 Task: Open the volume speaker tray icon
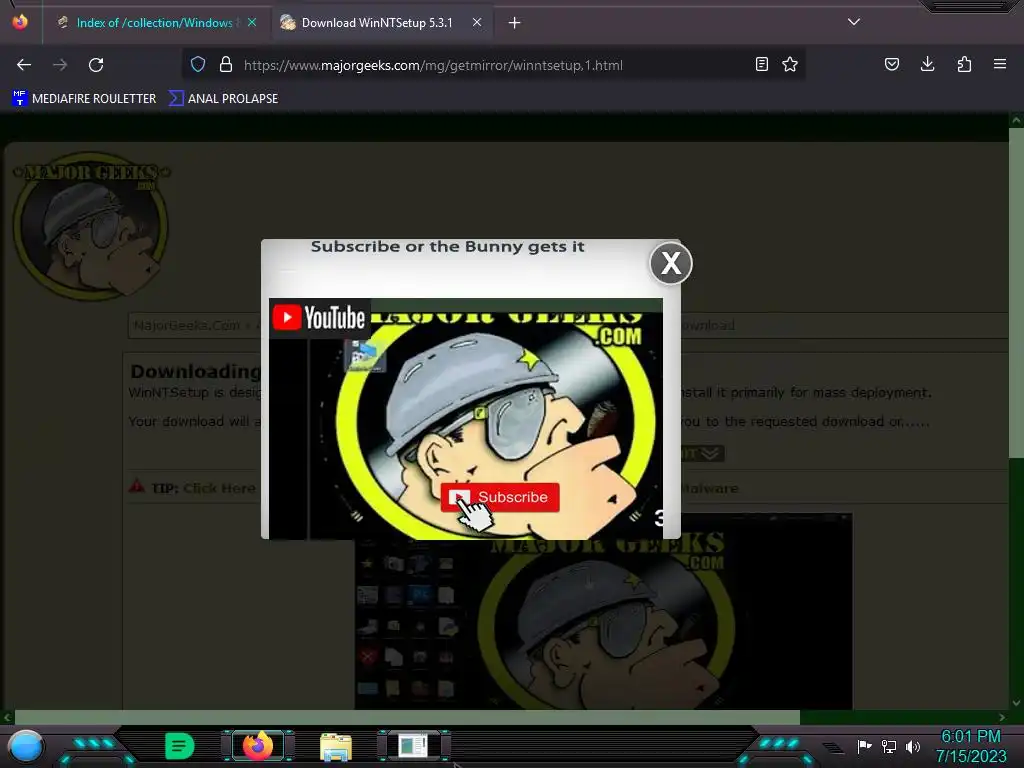pos(912,746)
